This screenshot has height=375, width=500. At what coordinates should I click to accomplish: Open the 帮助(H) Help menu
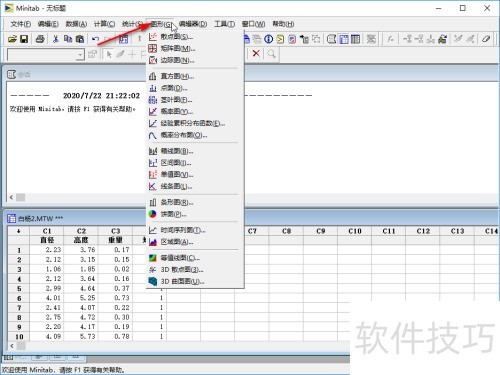coord(283,24)
